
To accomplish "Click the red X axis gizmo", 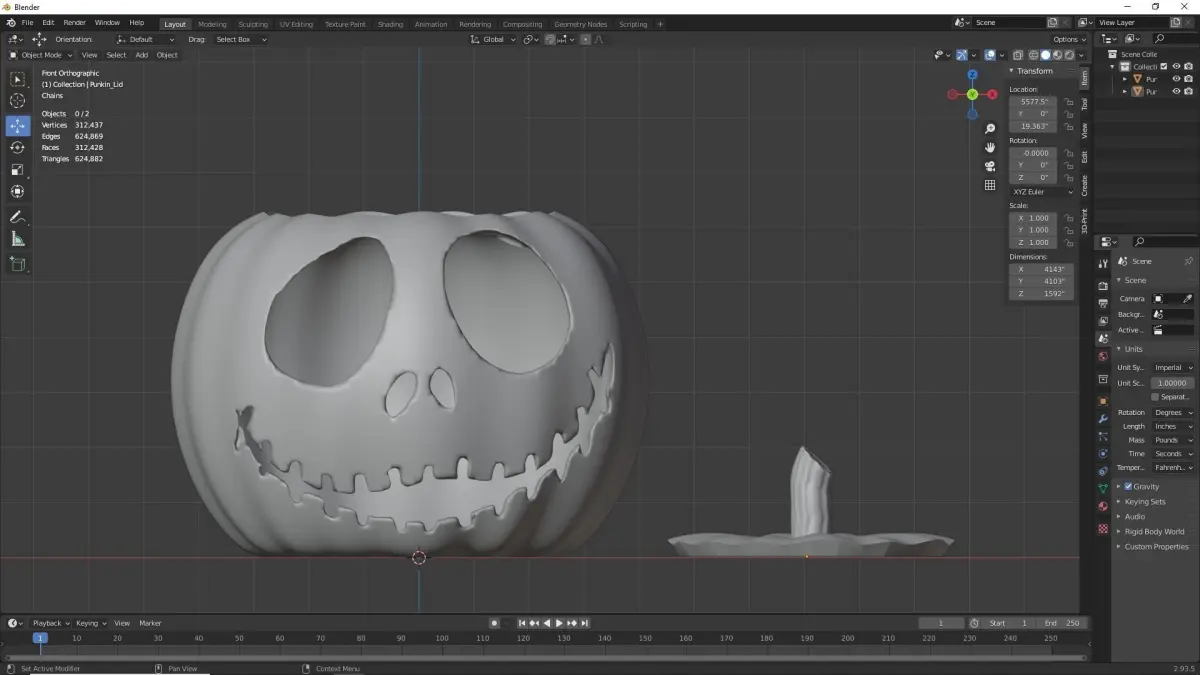I will 992,94.
